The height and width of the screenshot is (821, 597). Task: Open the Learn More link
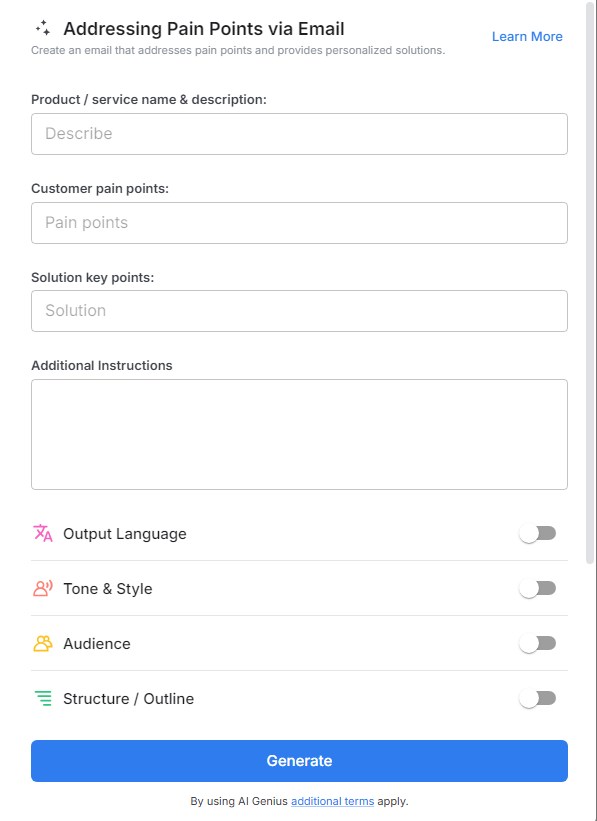point(527,36)
